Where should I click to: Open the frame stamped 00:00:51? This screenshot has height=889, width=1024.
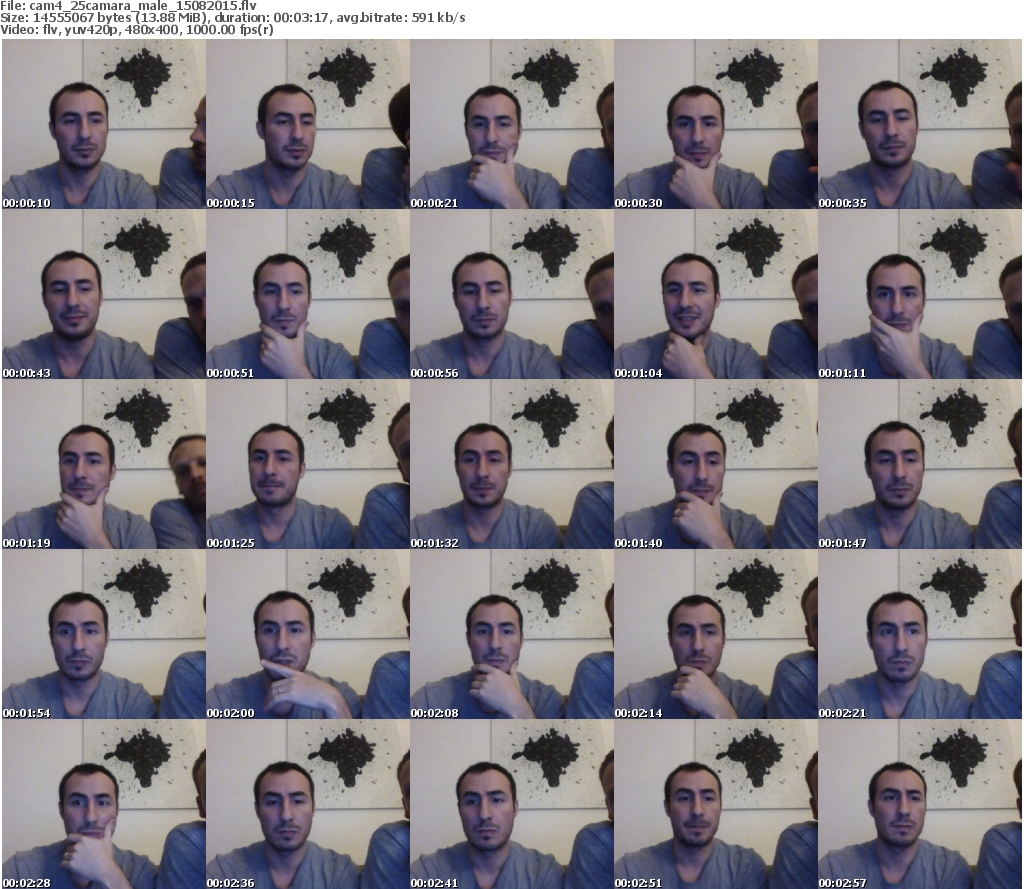click(308, 294)
